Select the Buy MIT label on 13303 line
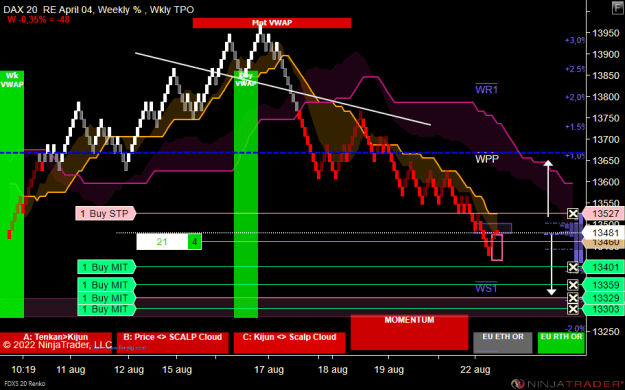Image resolution: width=625 pixels, height=390 pixels. click(x=107, y=309)
